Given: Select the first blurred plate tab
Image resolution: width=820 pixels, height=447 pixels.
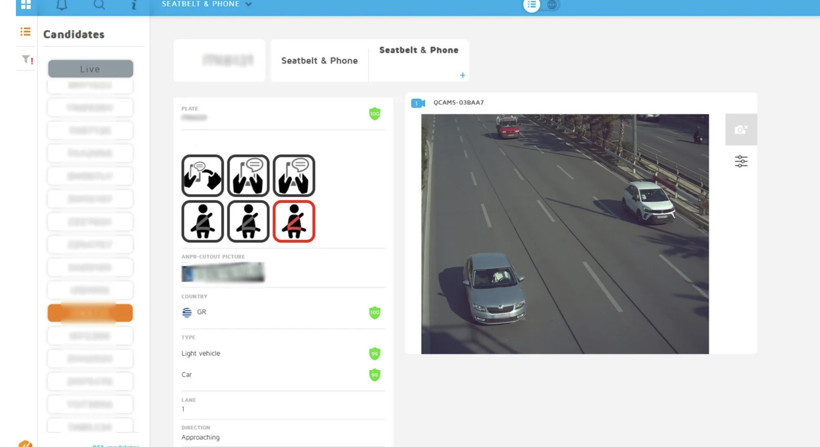Looking at the screenshot, I should coord(219,61).
